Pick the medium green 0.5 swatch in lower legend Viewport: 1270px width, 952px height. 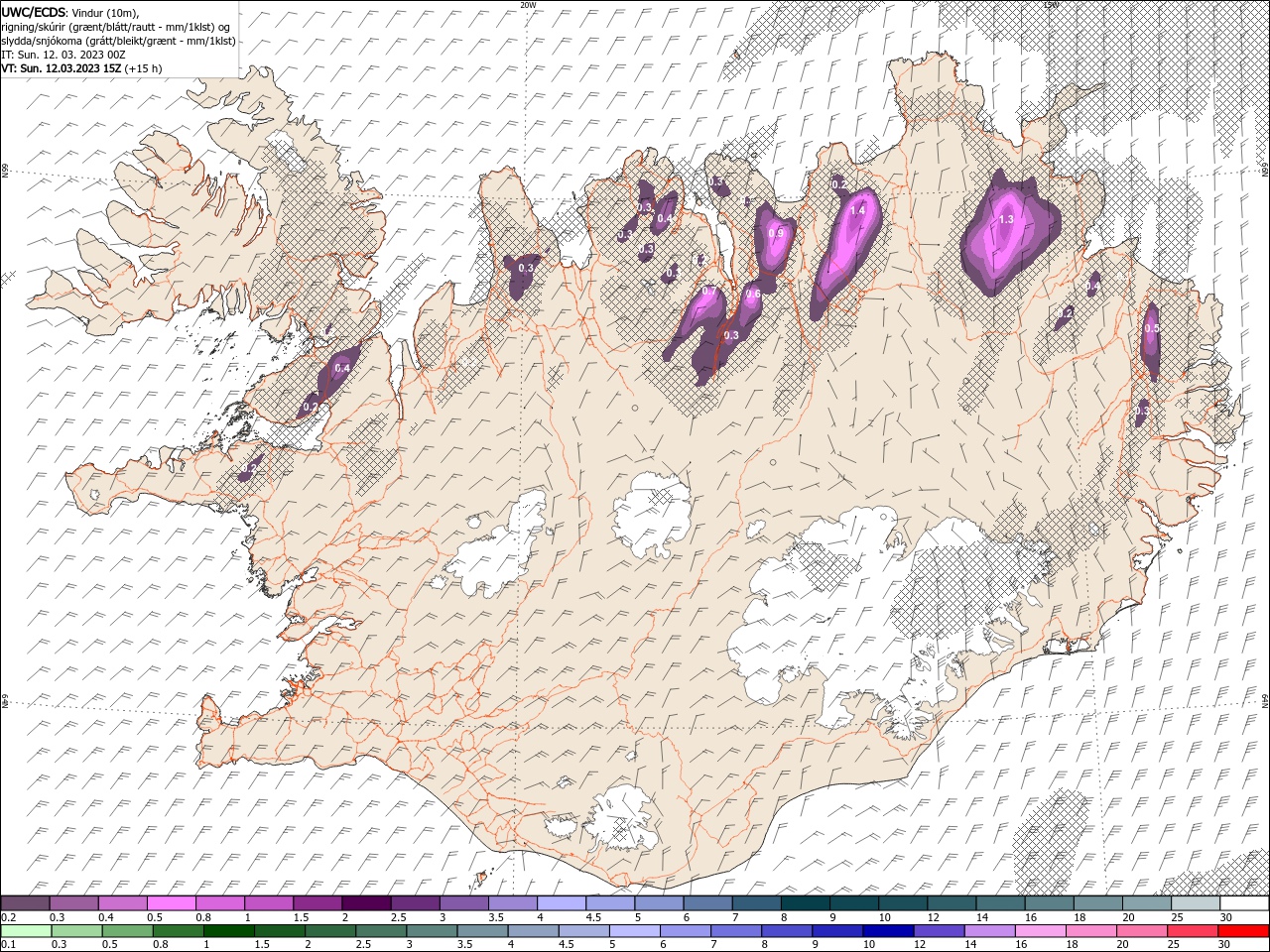click(x=128, y=931)
